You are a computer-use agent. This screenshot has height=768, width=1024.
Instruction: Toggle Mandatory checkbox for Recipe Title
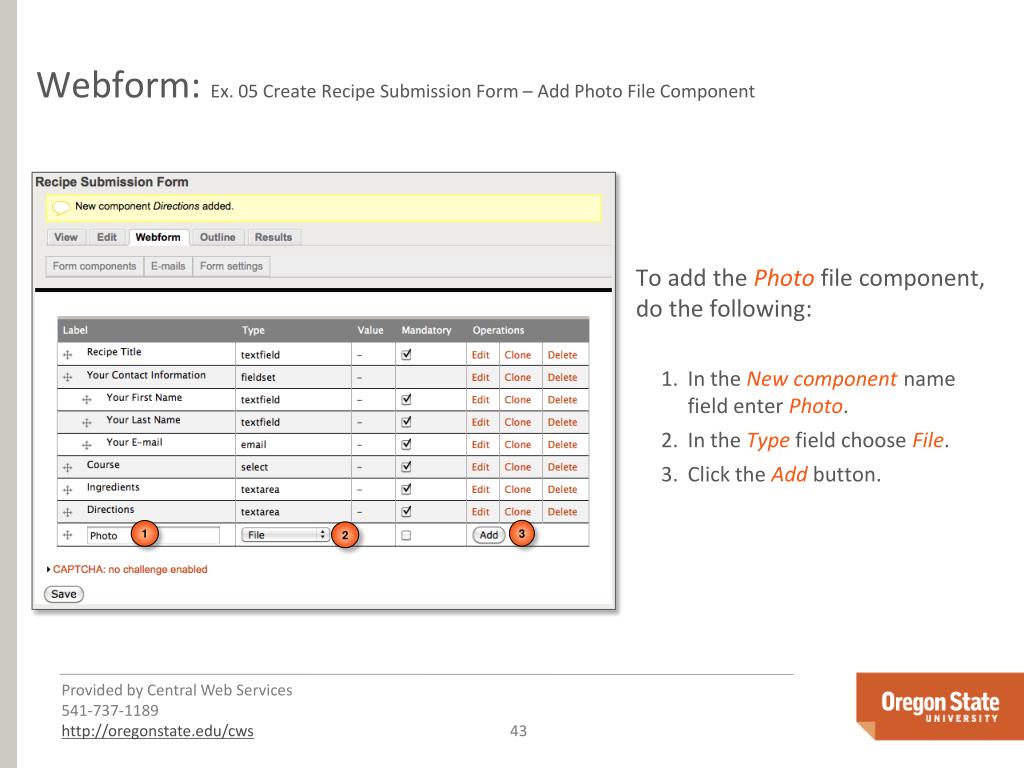(406, 355)
